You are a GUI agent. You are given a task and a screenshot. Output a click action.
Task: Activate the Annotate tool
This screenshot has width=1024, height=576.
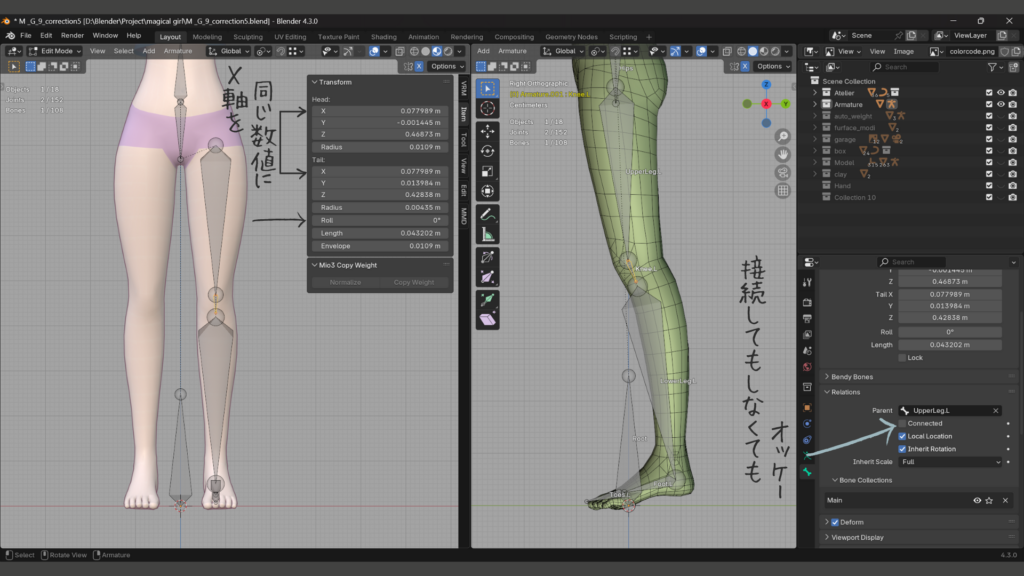pyautogui.click(x=487, y=213)
